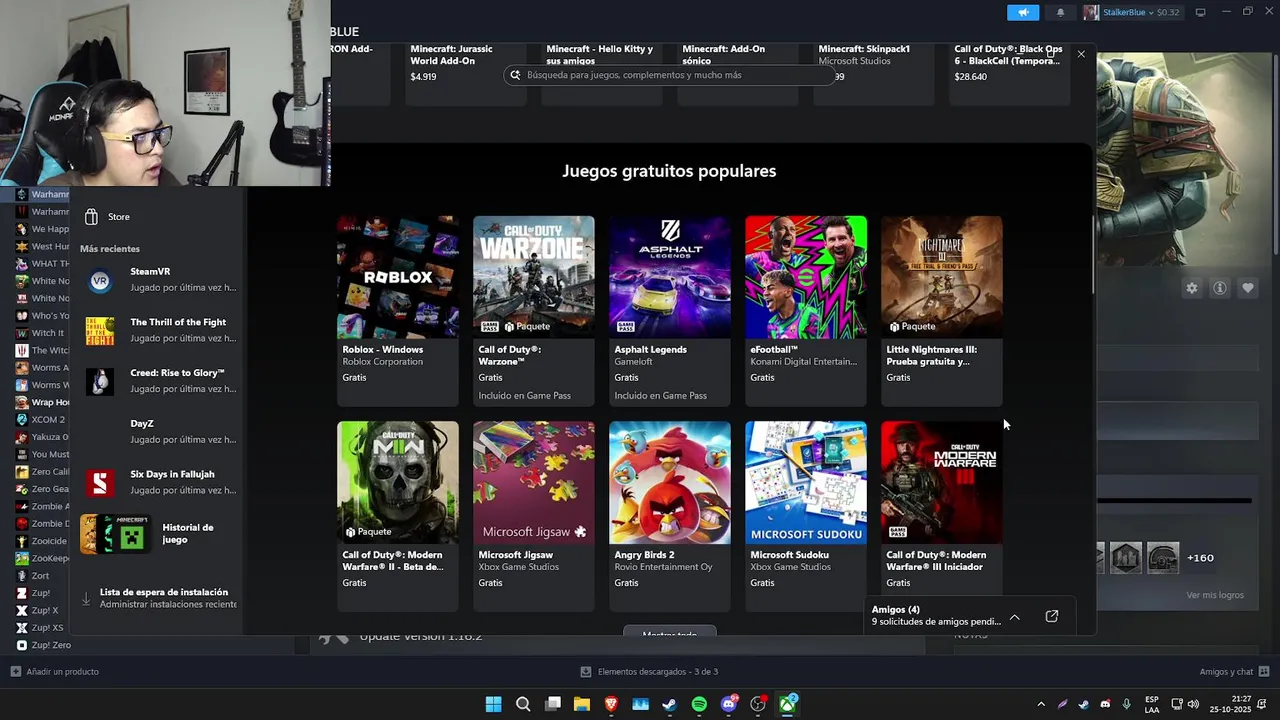Open DayZ from recent games

160,432
